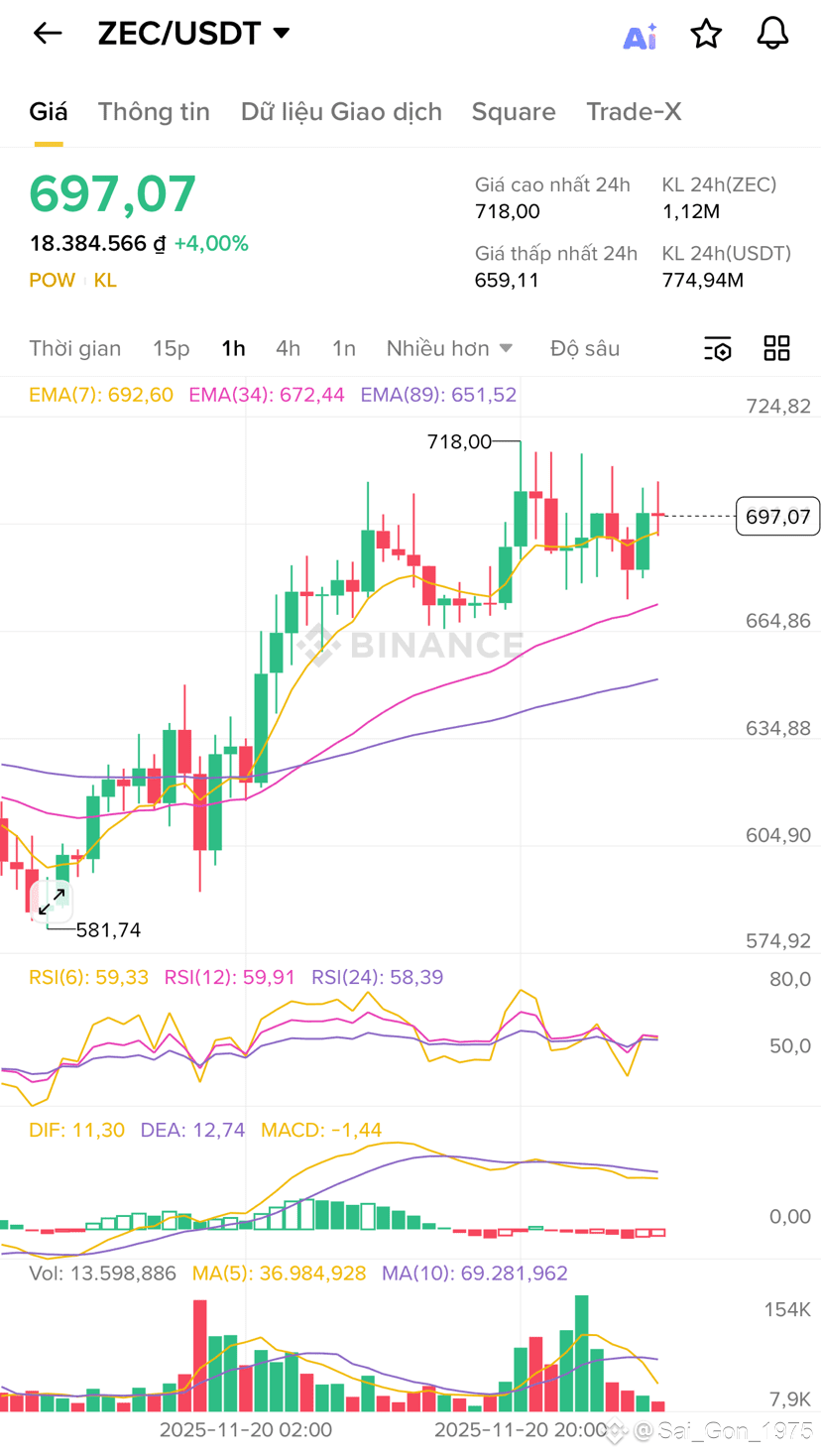
Task: Open the Trade-X tab
Action: tap(634, 112)
